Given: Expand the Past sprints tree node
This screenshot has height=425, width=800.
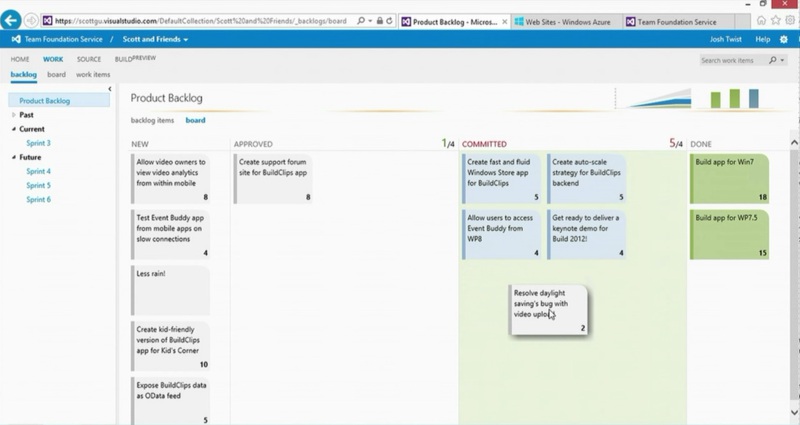Looking at the screenshot, I should (14, 115).
